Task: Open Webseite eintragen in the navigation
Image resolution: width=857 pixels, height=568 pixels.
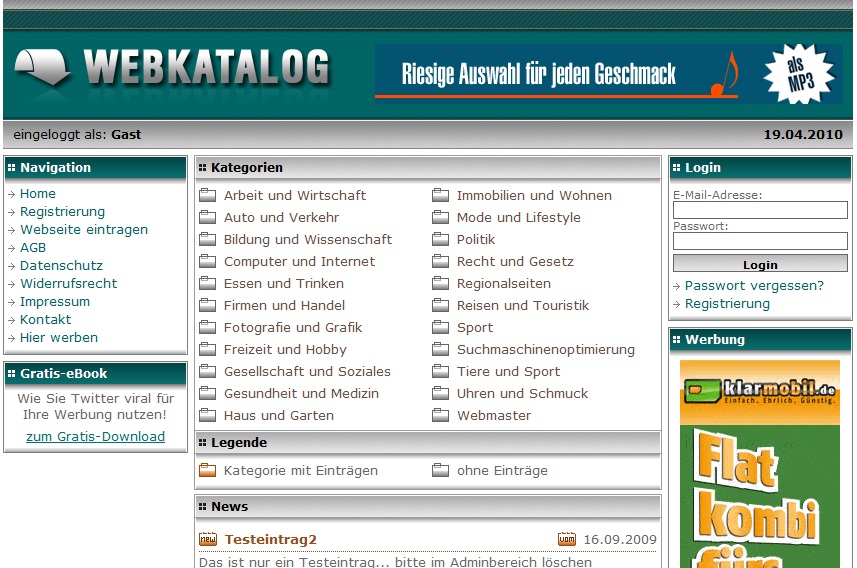Action: click(x=84, y=230)
